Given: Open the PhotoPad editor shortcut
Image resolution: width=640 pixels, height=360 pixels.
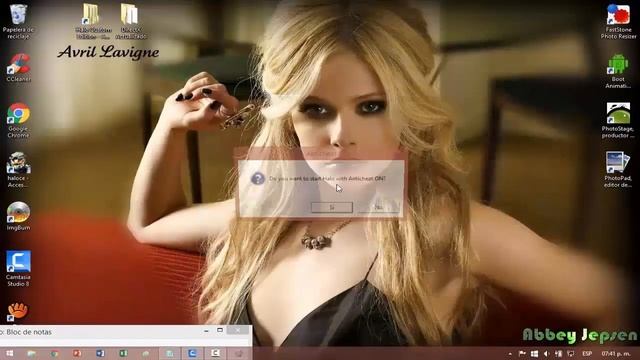Looking at the screenshot, I should coord(618,170).
